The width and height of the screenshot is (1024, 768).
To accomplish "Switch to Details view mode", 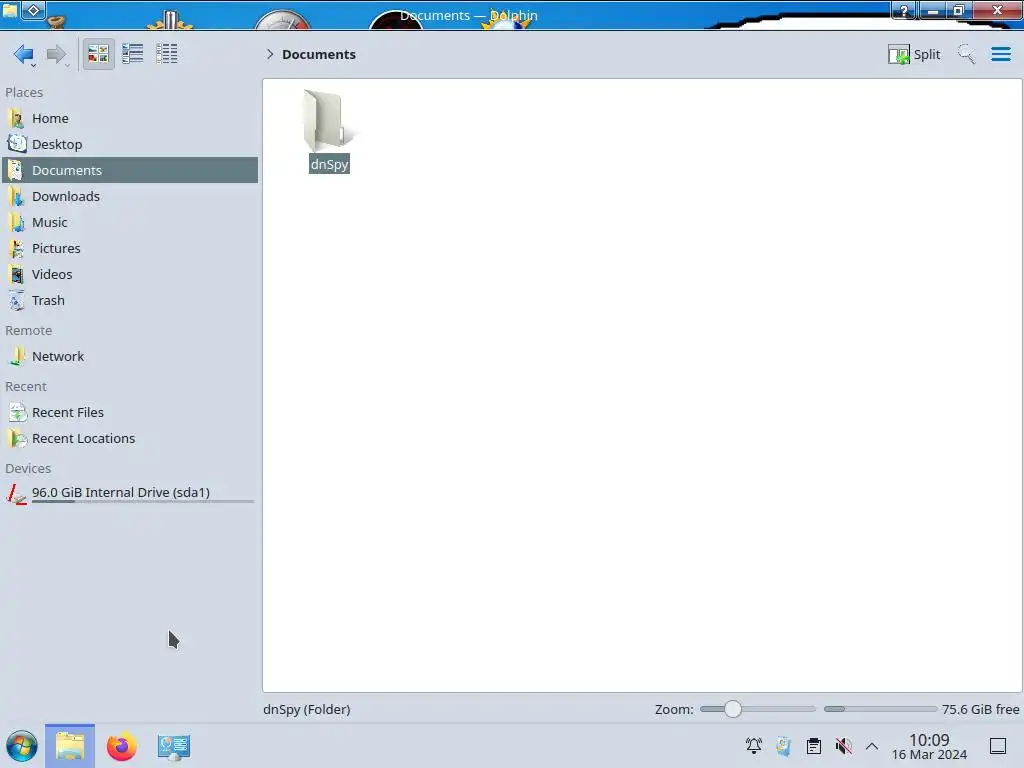I will click(x=167, y=54).
